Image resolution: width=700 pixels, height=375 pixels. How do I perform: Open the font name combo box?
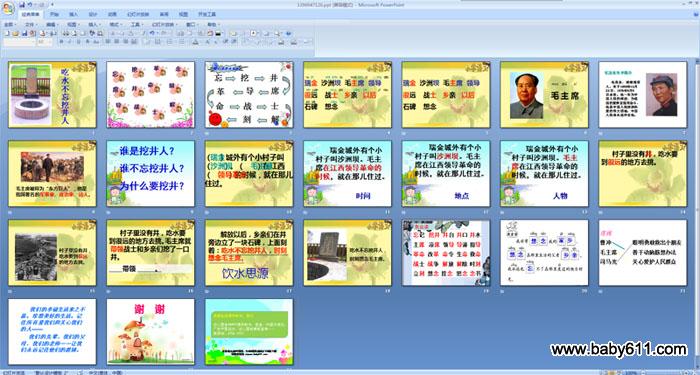pos(19,42)
